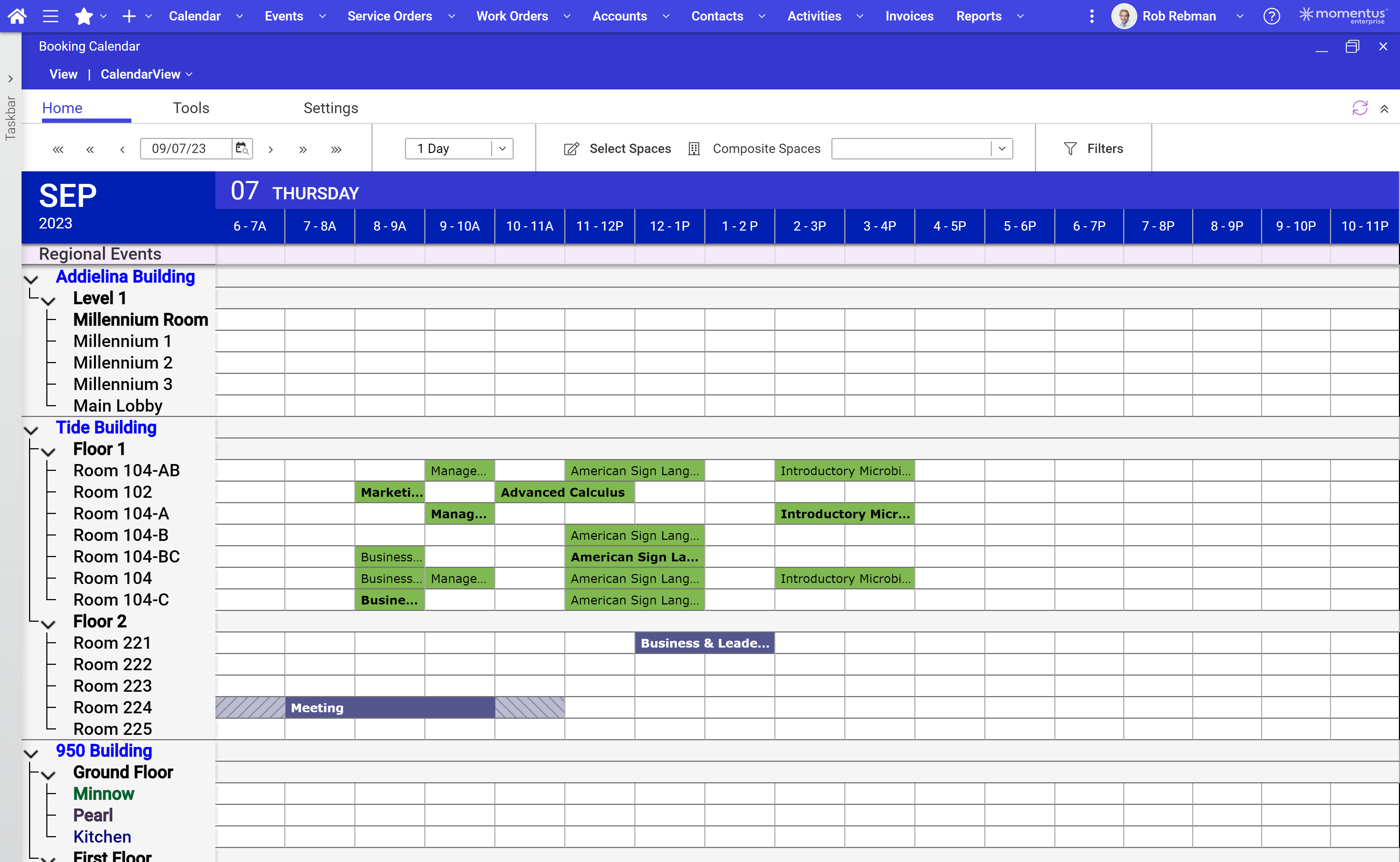Open the Rob Rebman profile dropdown
The image size is (1400, 862).
pos(1240,16)
